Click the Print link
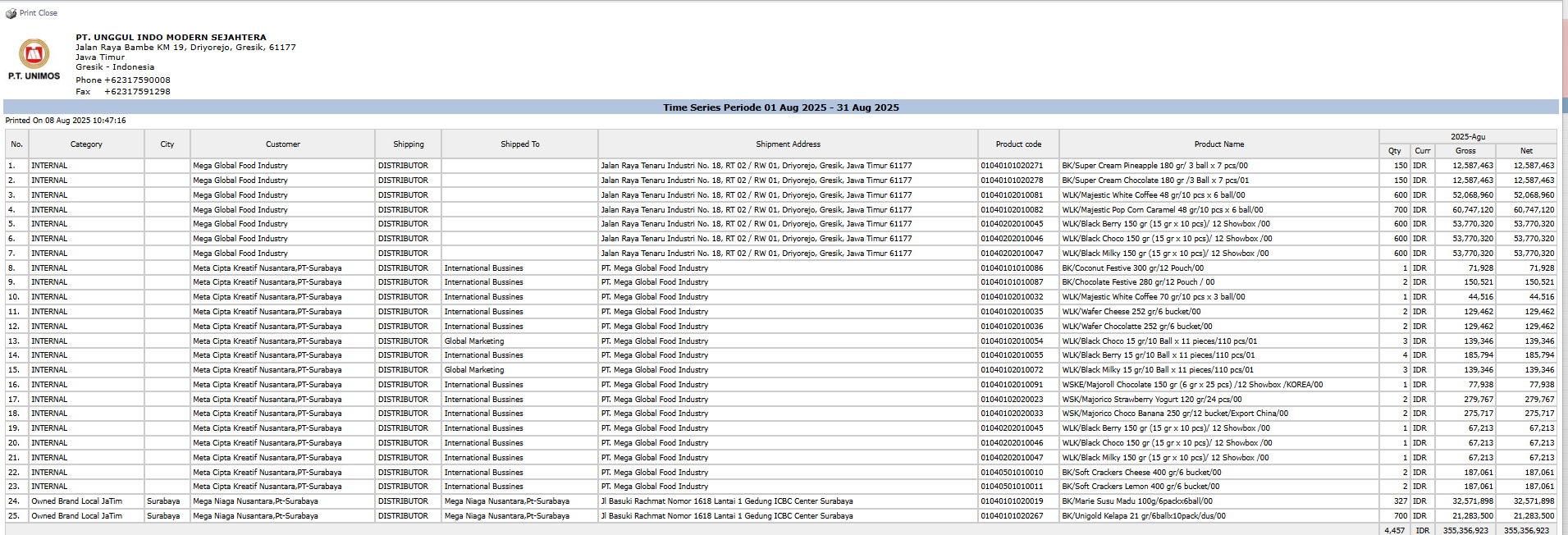 point(28,13)
